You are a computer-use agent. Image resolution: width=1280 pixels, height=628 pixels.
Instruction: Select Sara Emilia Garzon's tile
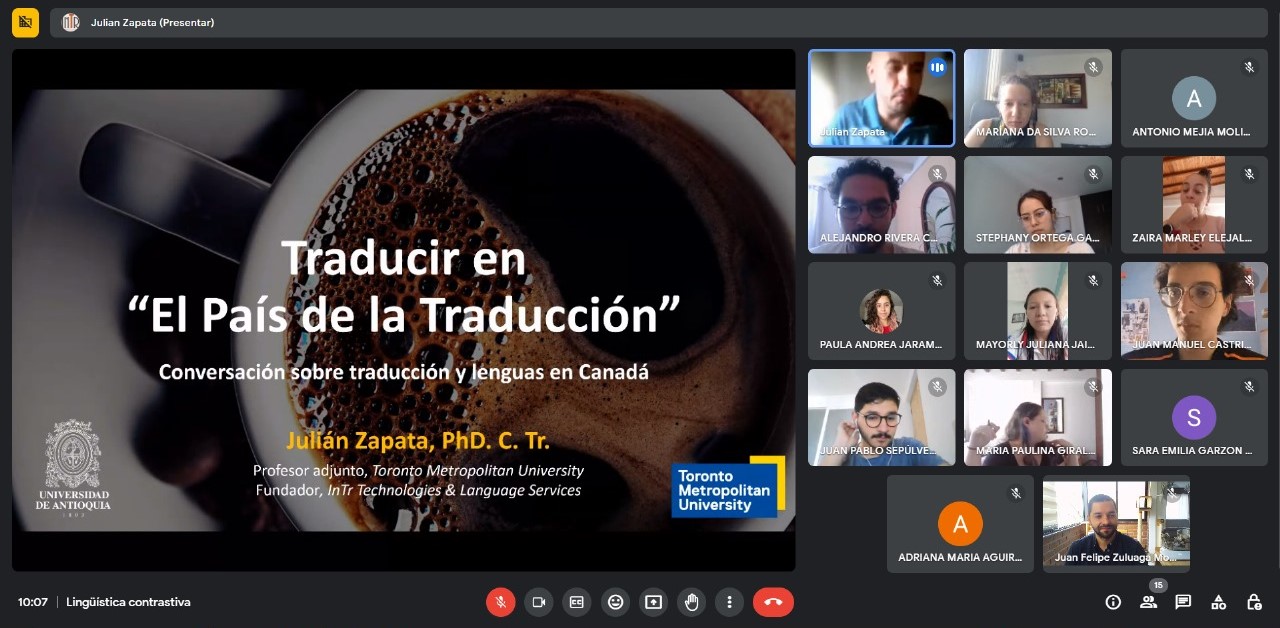1194,417
